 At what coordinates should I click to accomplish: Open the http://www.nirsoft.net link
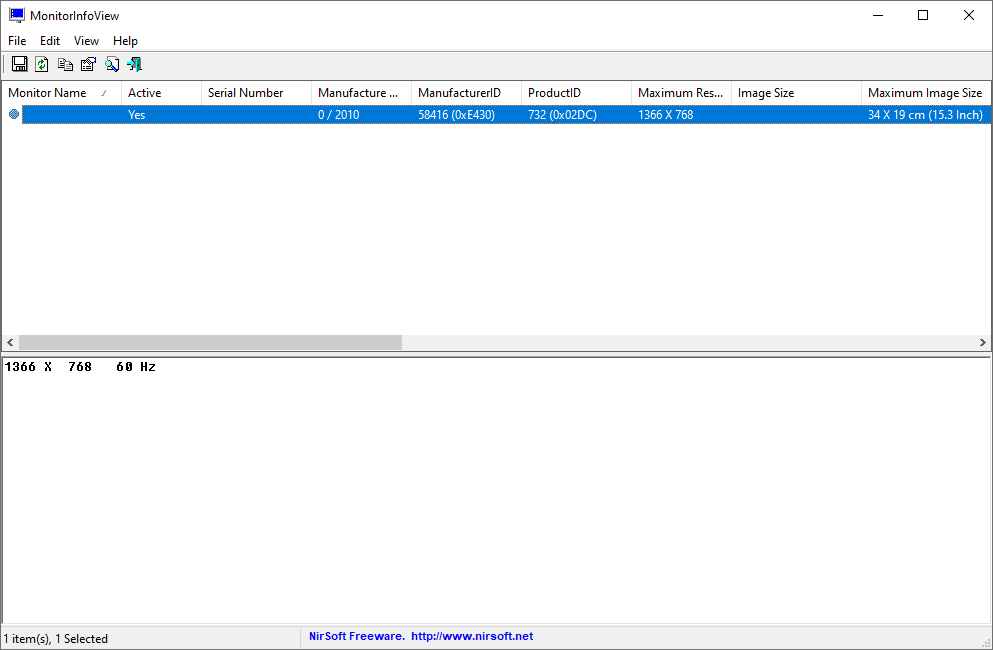(471, 637)
